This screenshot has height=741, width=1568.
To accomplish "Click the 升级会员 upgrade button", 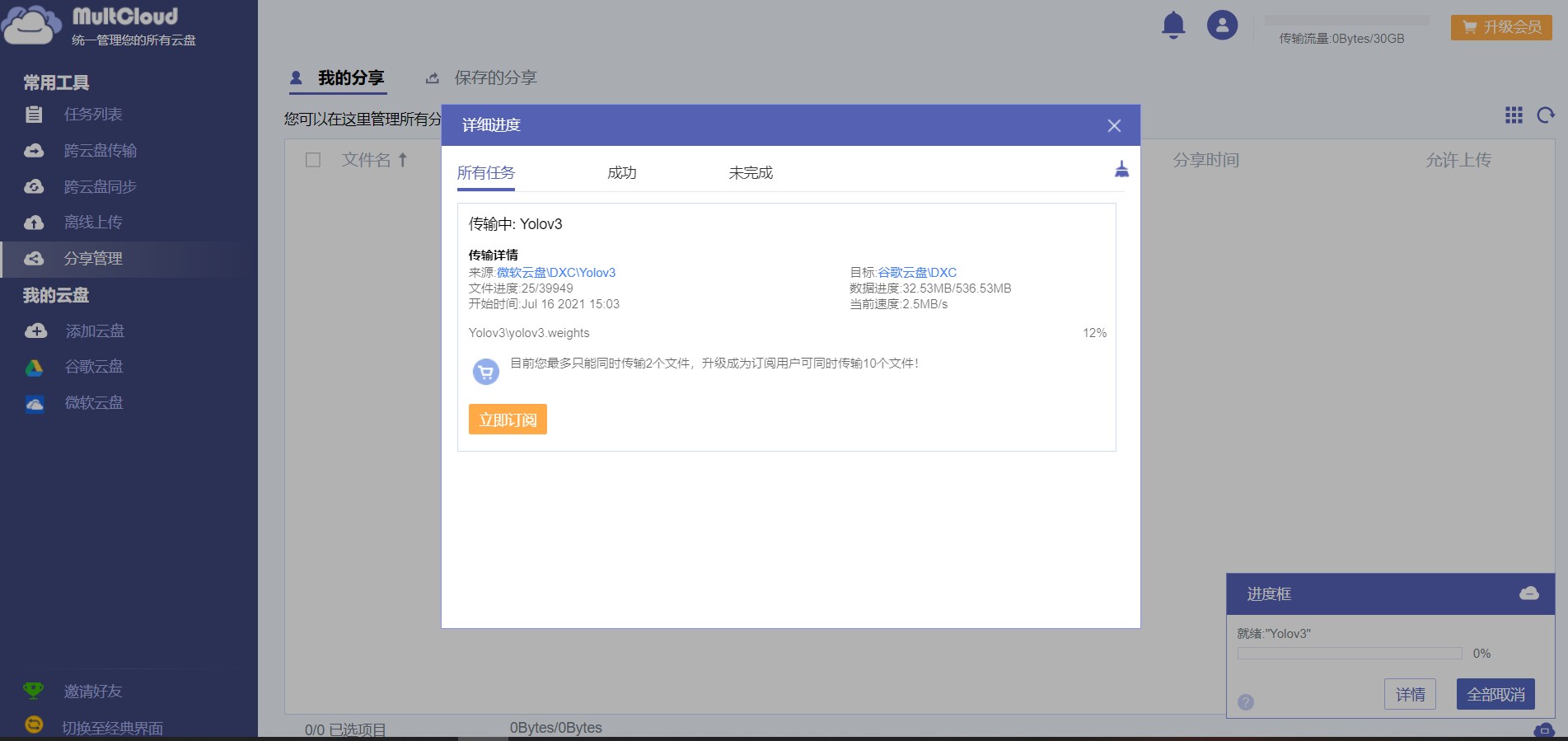I will [1501, 27].
